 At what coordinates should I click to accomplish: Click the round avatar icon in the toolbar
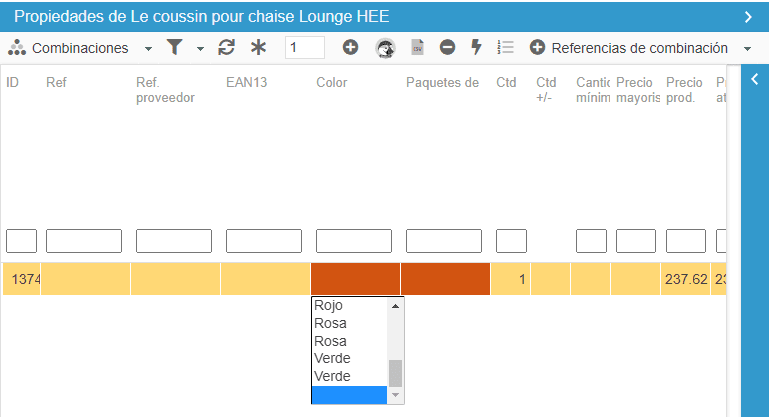pos(385,48)
